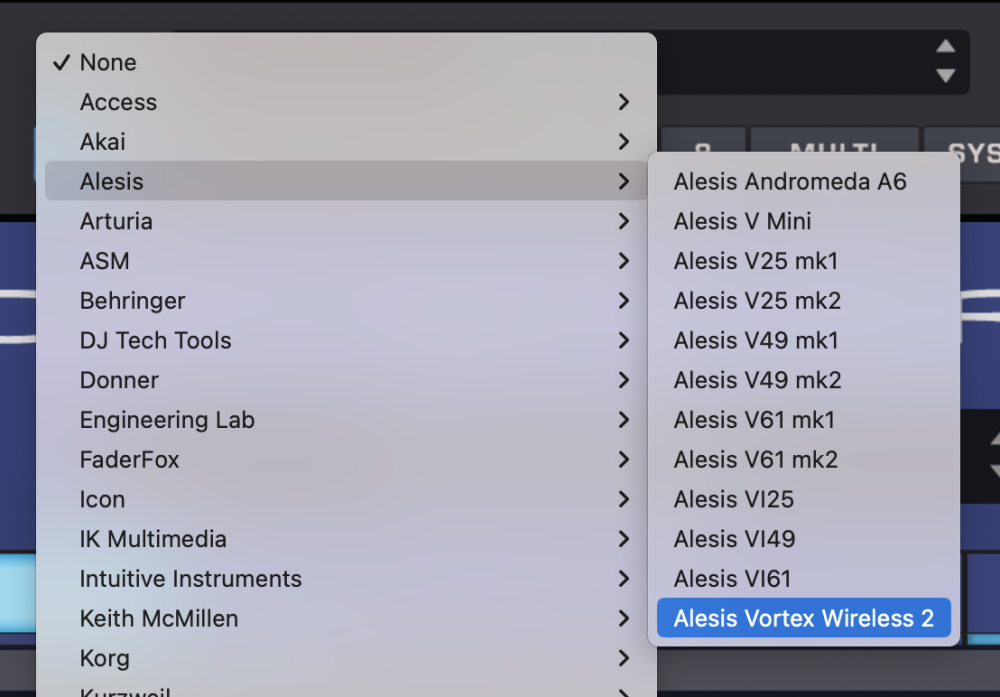Select Alesis V Mini controller
Screen dimensions: 1000x697
pos(742,221)
